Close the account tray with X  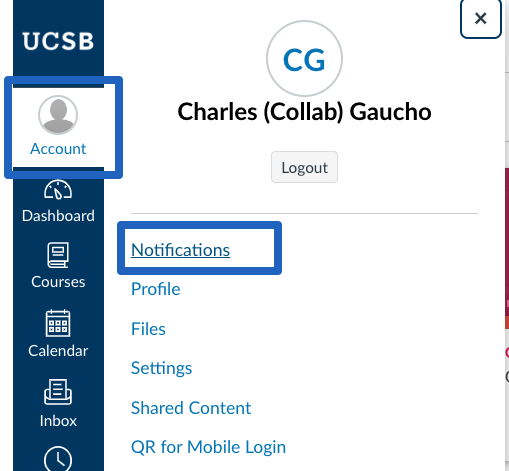point(481,18)
